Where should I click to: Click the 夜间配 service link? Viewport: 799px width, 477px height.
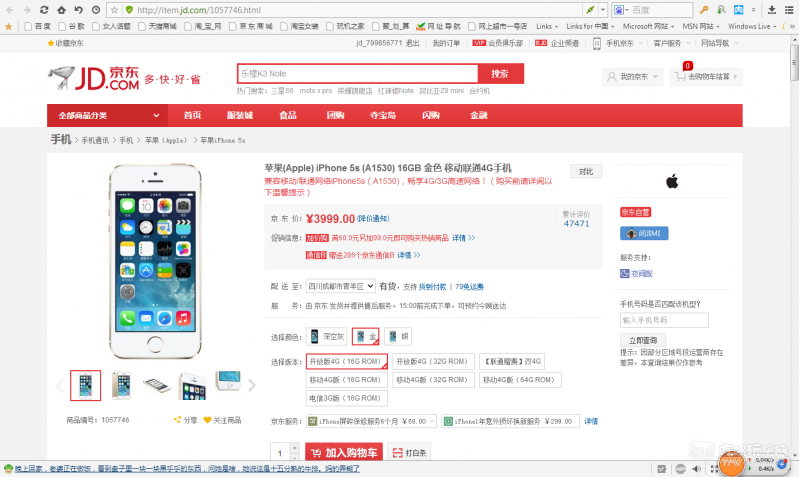coord(636,274)
